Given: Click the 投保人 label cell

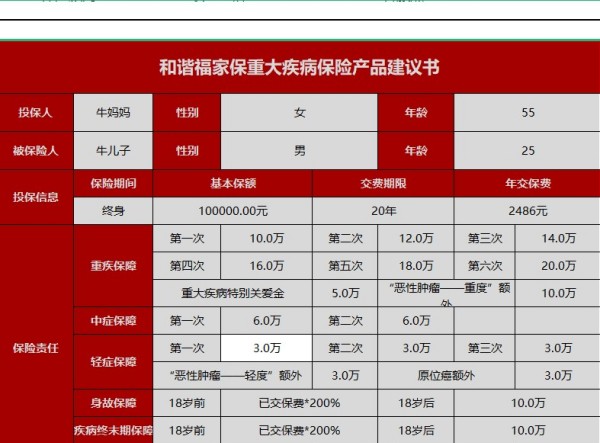Looking at the screenshot, I should pyautogui.click(x=36, y=112).
